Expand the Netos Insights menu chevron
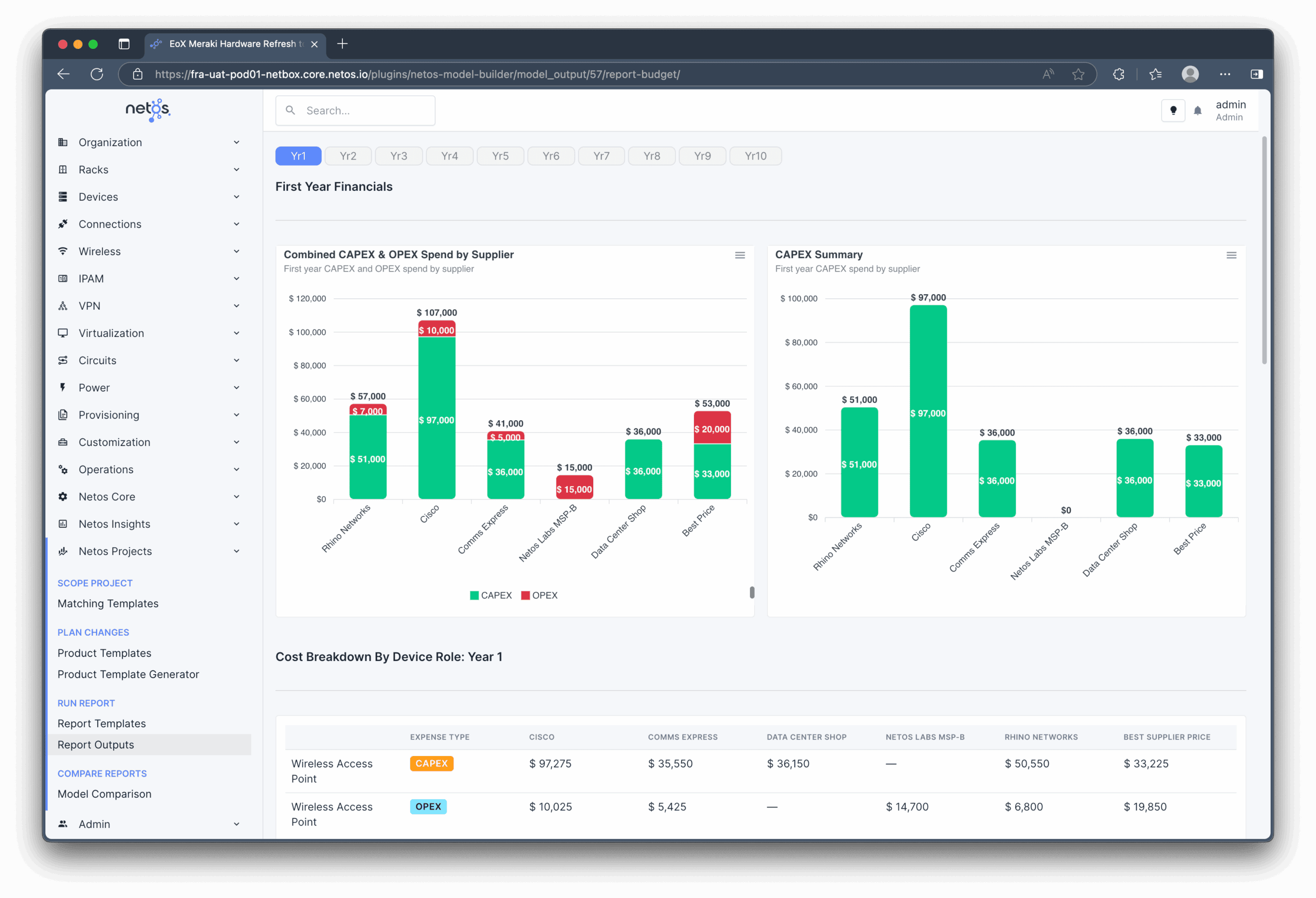 click(236, 524)
